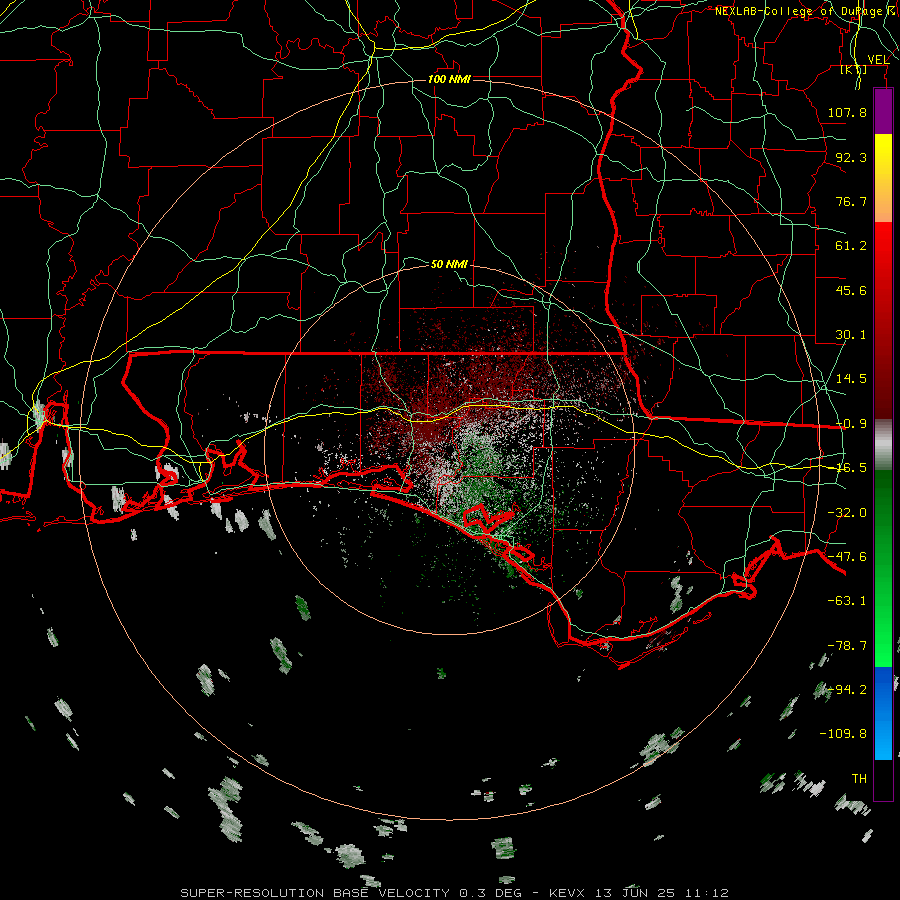Click the -94.2 velocity scale value
The width and height of the screenshot is (900, 900).
tap(847, 690)
